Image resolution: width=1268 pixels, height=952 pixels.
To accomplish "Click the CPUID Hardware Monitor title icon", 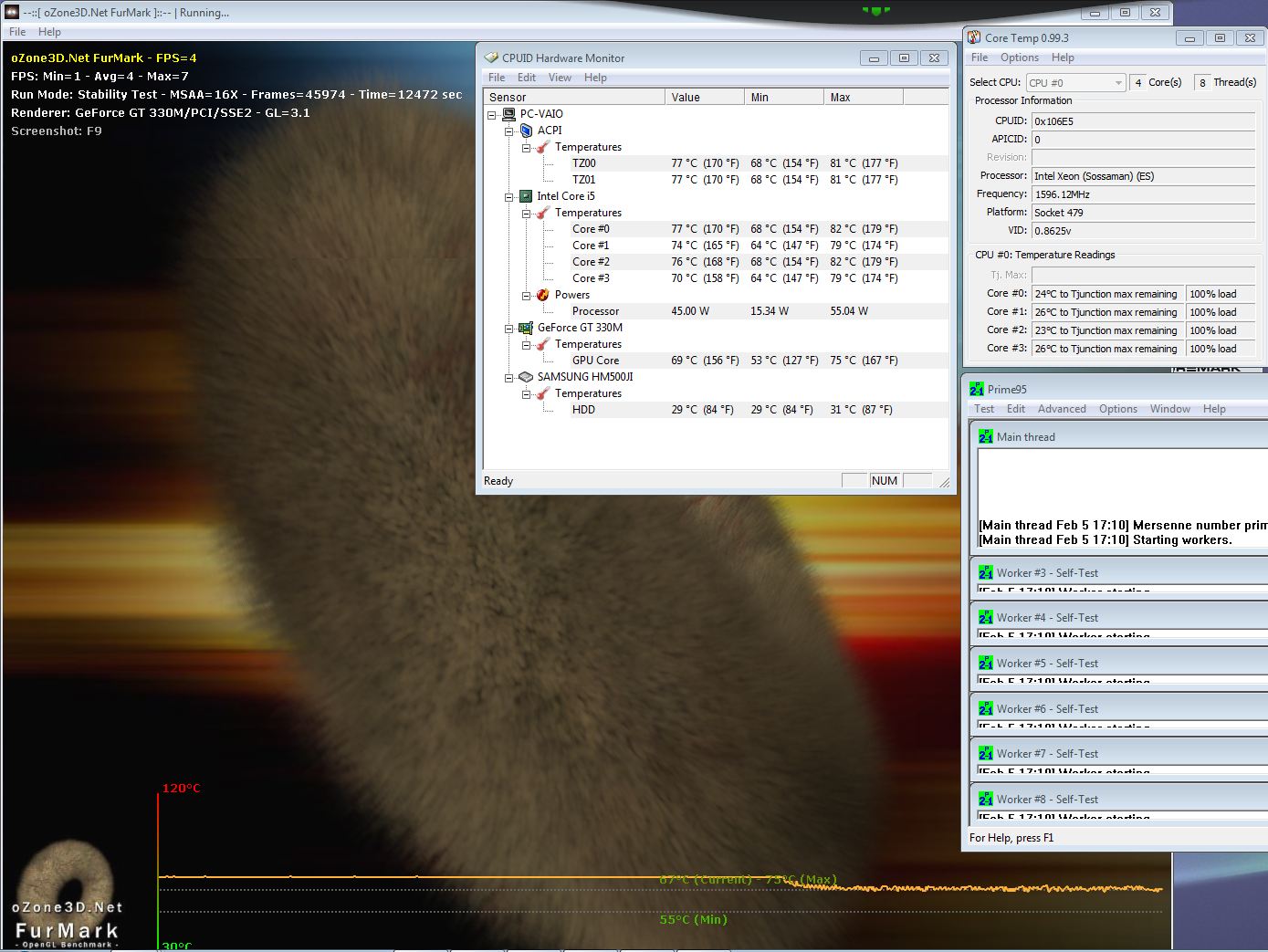I will [491, 58].
